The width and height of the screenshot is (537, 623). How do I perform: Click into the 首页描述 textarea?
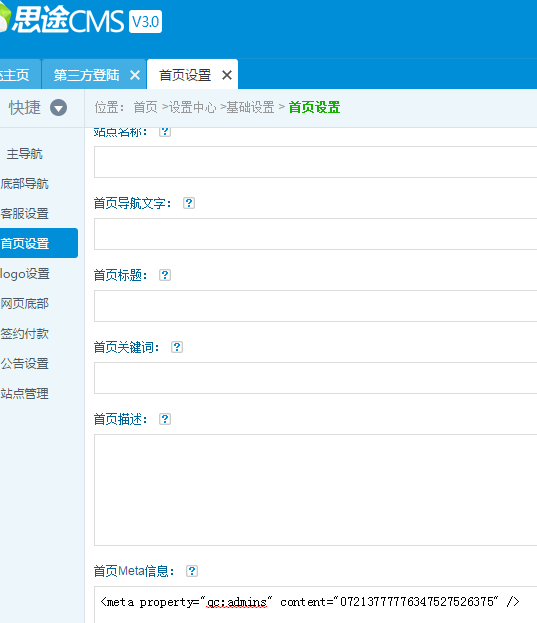(x=315, y=490)
